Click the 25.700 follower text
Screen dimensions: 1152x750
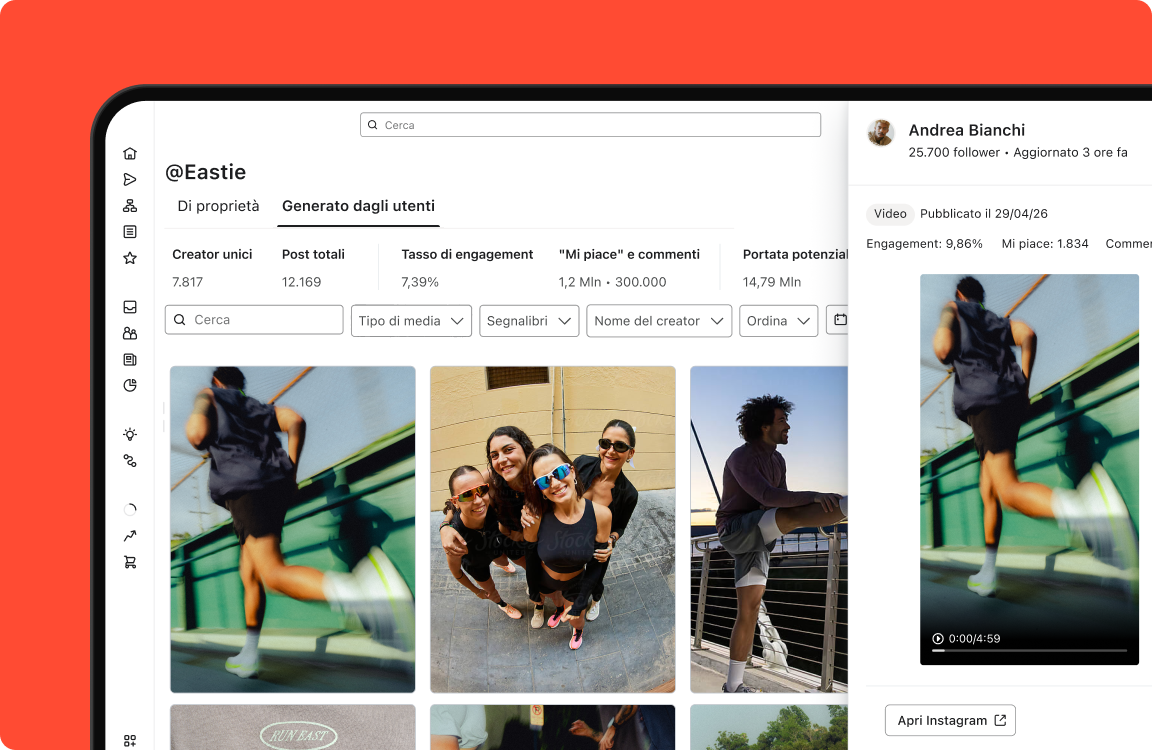[954, 153]
